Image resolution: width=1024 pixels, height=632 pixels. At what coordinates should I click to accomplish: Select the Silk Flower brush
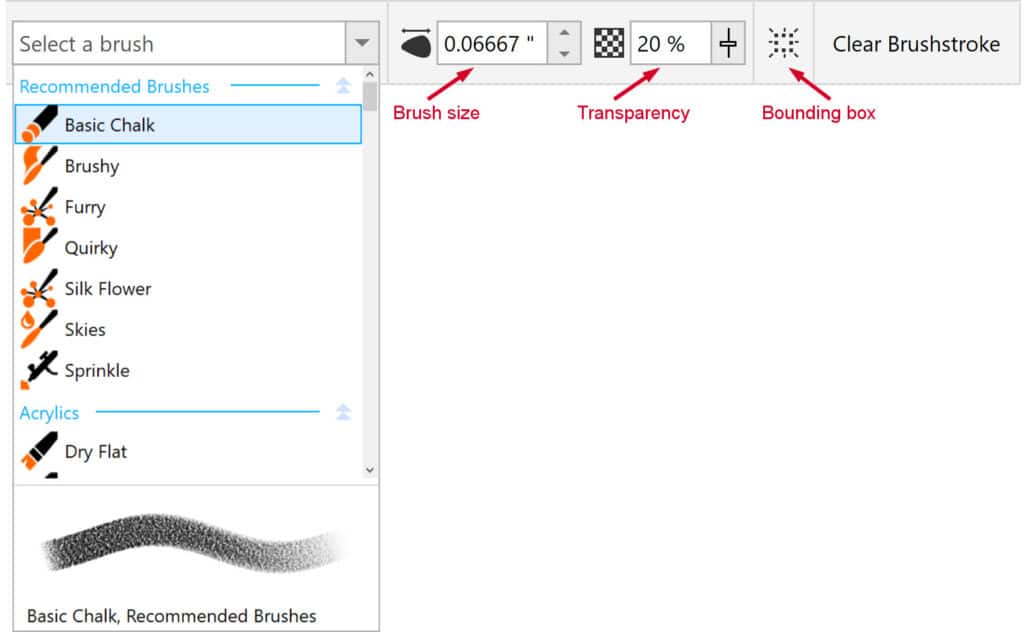106,289
